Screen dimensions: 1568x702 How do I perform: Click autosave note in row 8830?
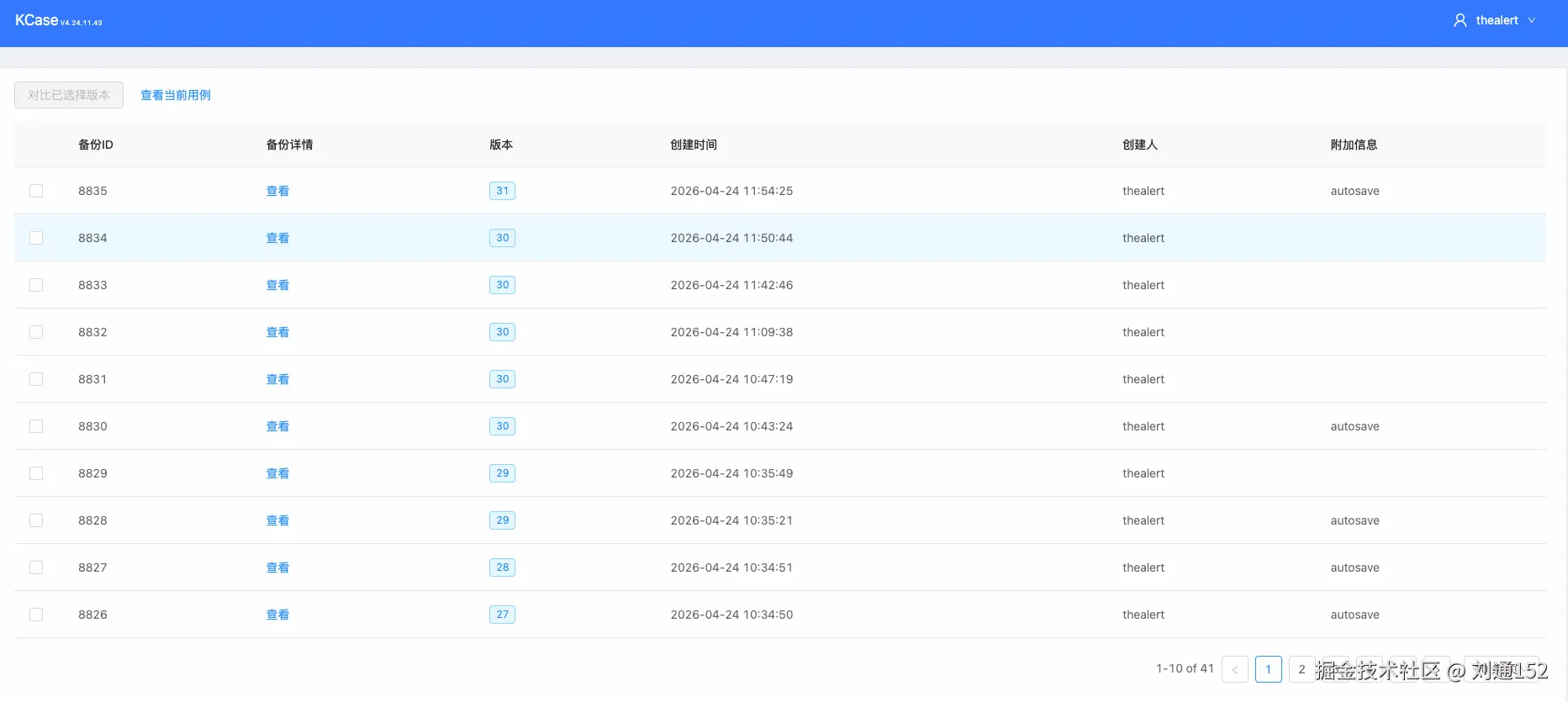[1354, 426]
